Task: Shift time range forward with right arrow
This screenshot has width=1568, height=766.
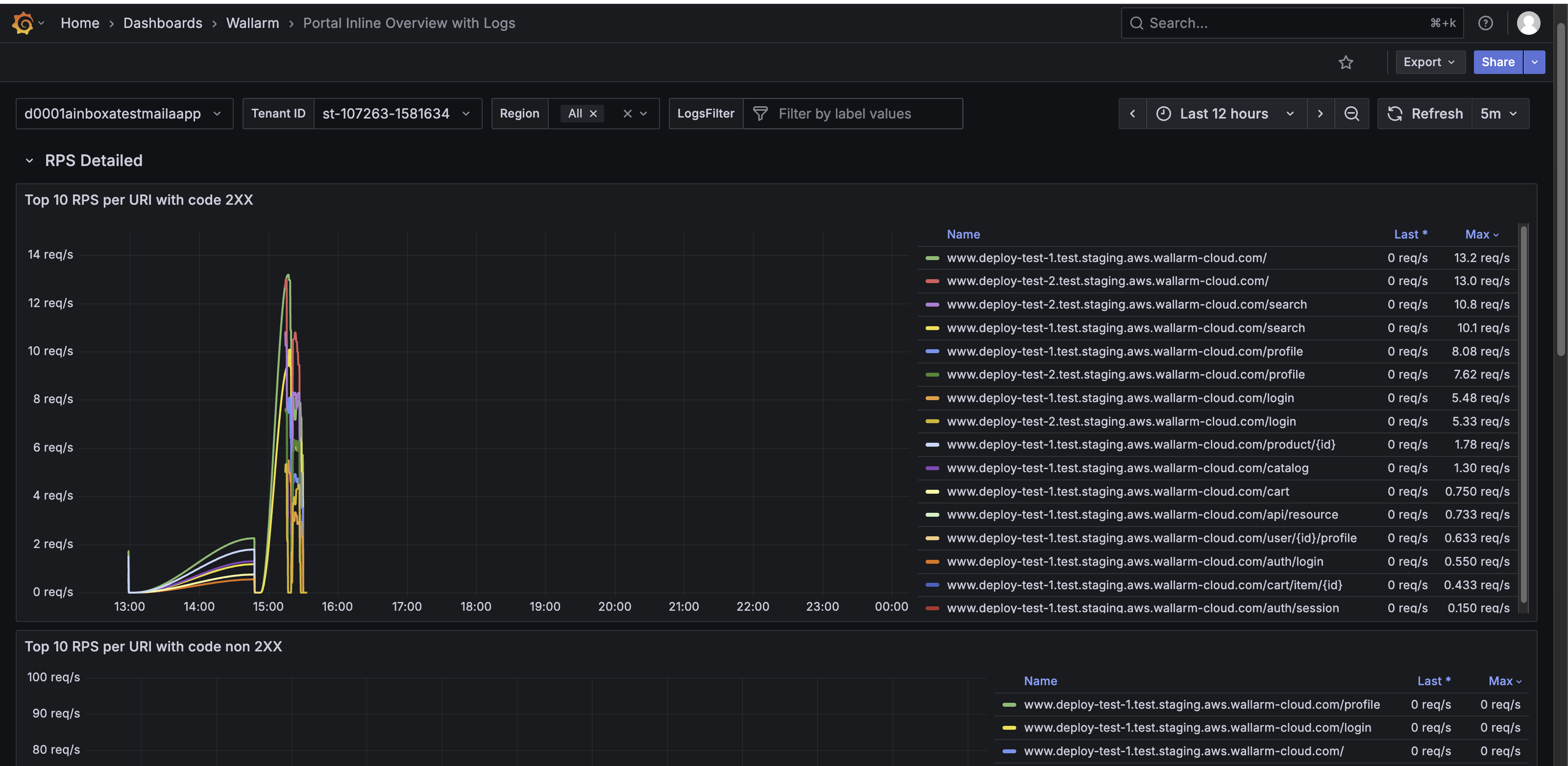Action: click(x=1320, y=114)
